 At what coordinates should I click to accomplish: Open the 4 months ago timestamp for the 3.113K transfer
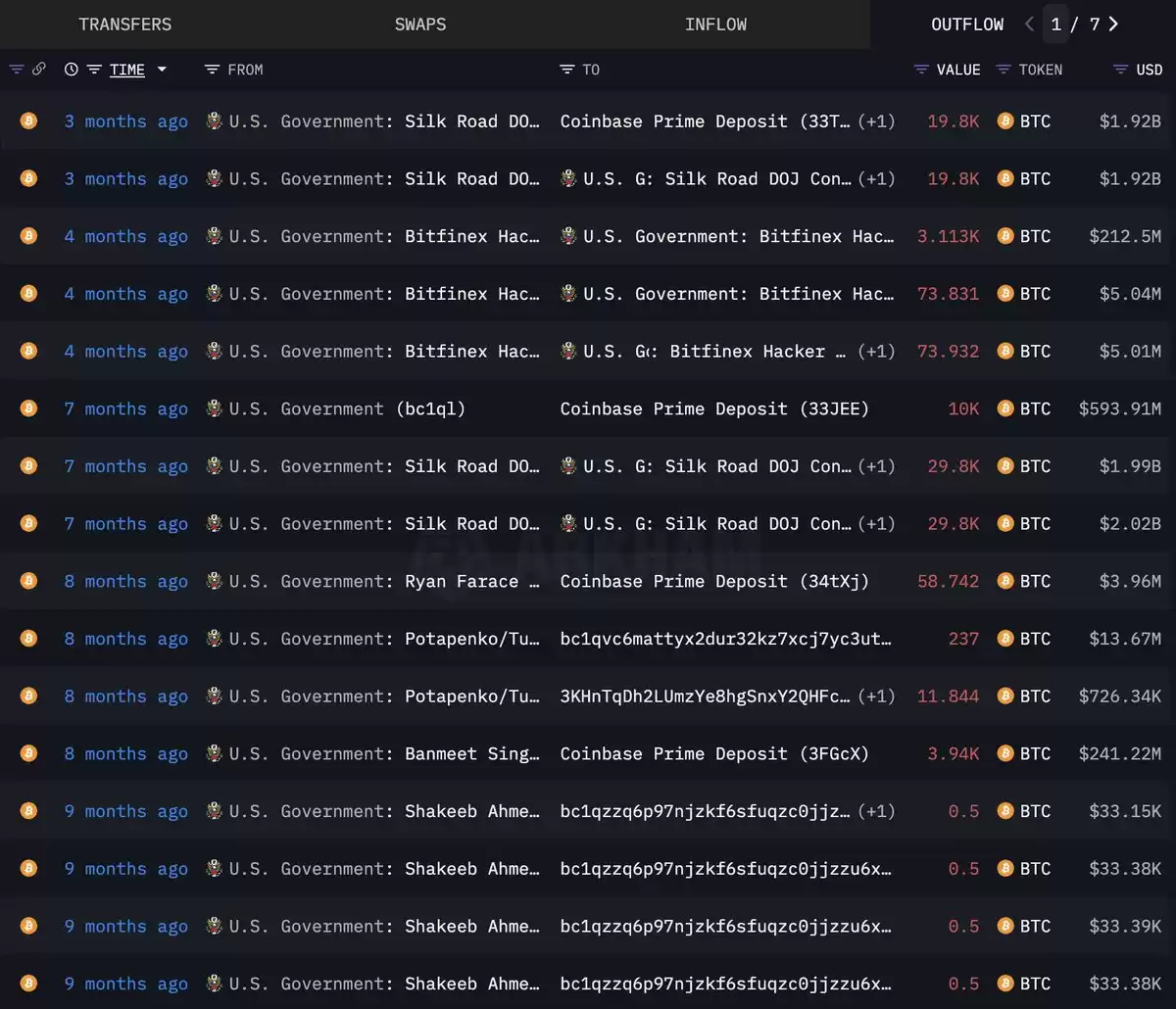tap(126, 236)
